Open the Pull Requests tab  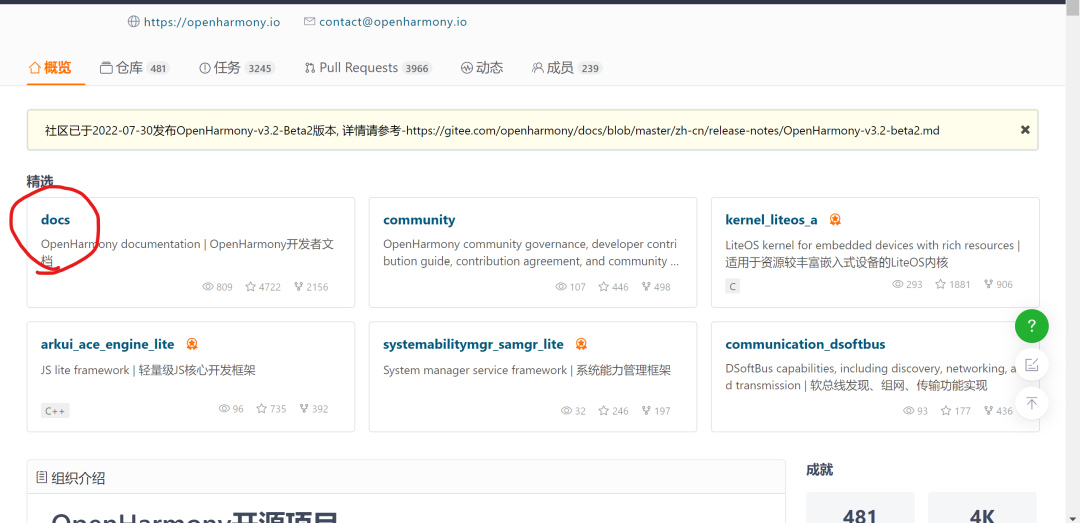(367, 68)
